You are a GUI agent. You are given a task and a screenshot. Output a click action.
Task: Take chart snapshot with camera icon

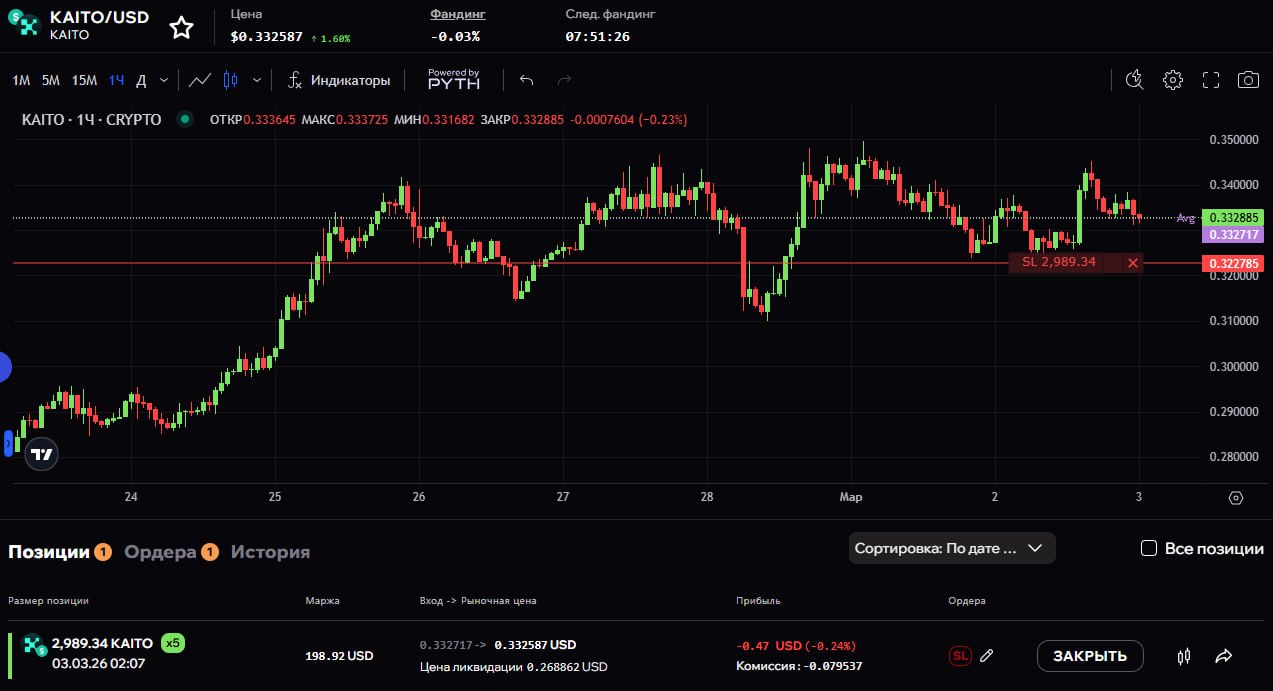1247,80
